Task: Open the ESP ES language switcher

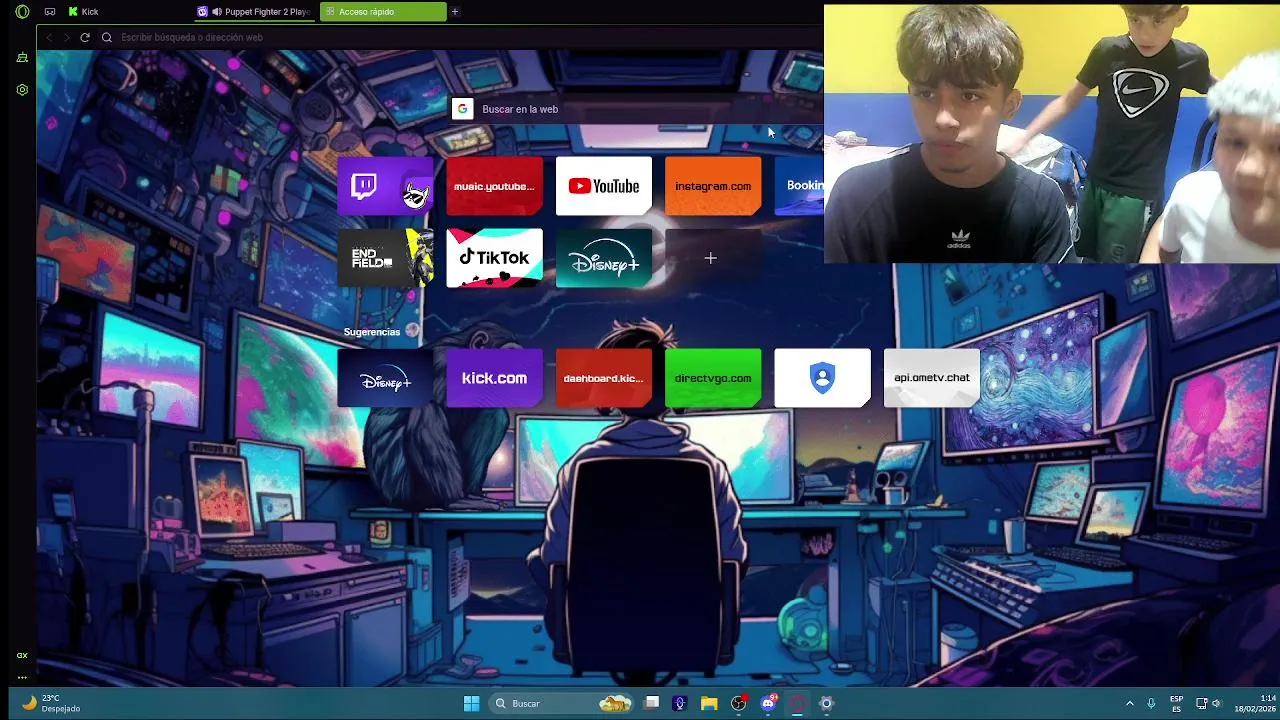Action: (x=1177, y=703)
